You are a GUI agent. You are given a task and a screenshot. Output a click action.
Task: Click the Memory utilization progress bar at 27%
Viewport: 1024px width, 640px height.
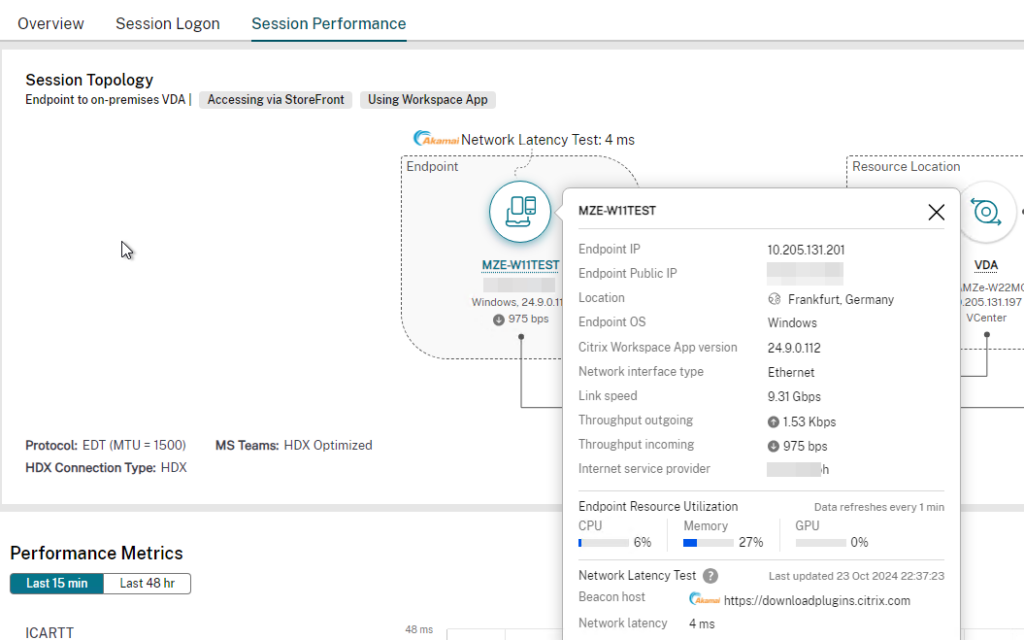(x=710, y=542)
